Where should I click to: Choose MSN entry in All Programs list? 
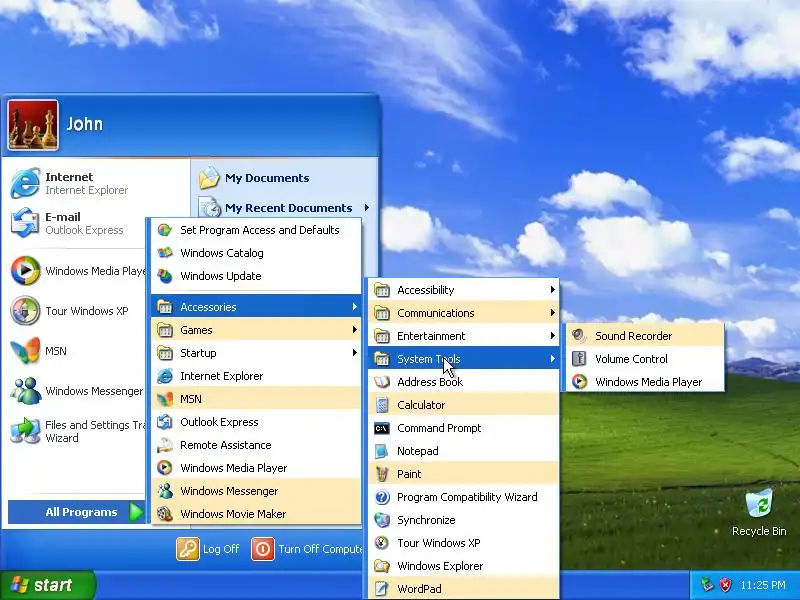[x=256, y=399]
